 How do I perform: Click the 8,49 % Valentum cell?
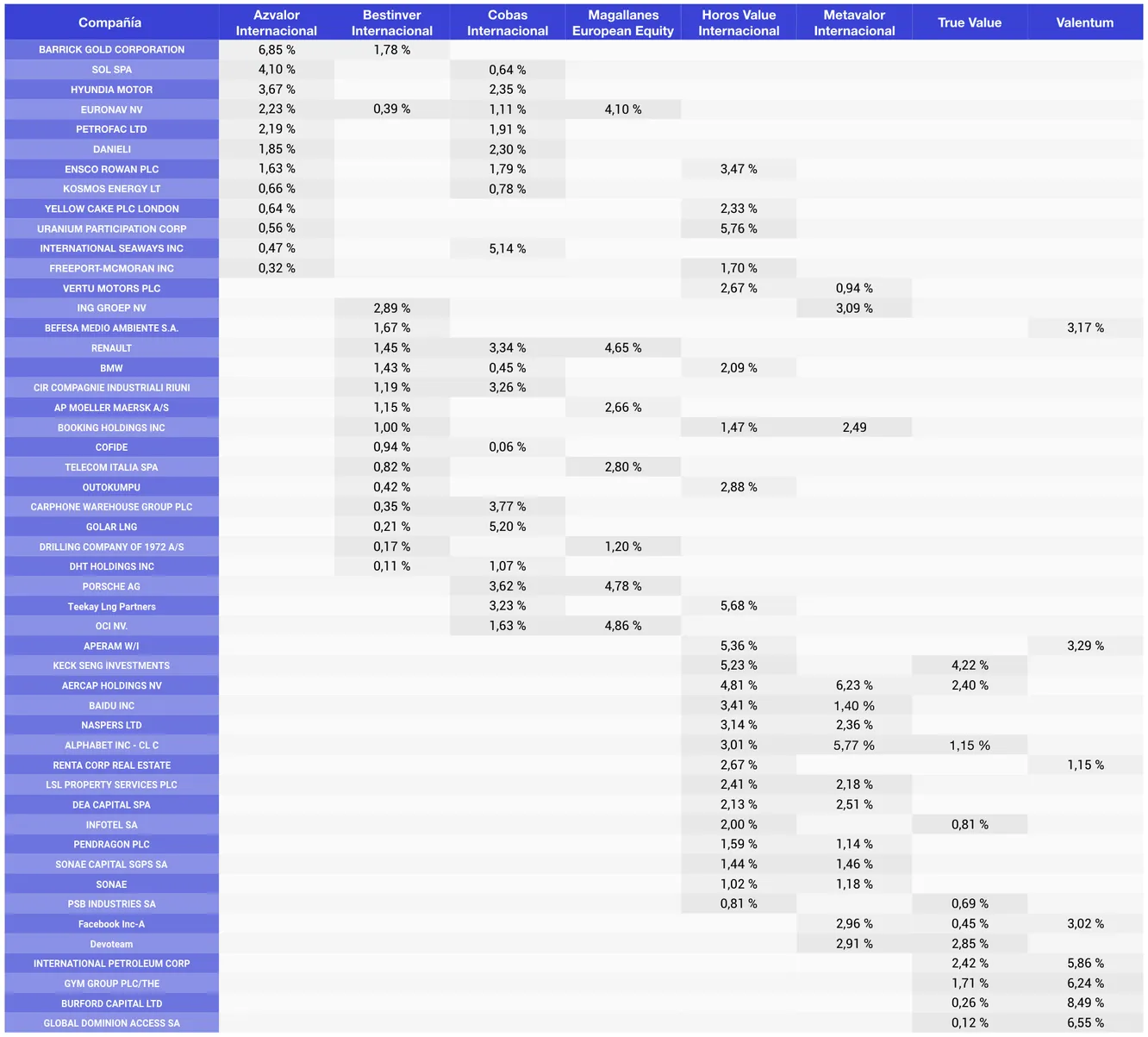(x=1085, y=1003)
